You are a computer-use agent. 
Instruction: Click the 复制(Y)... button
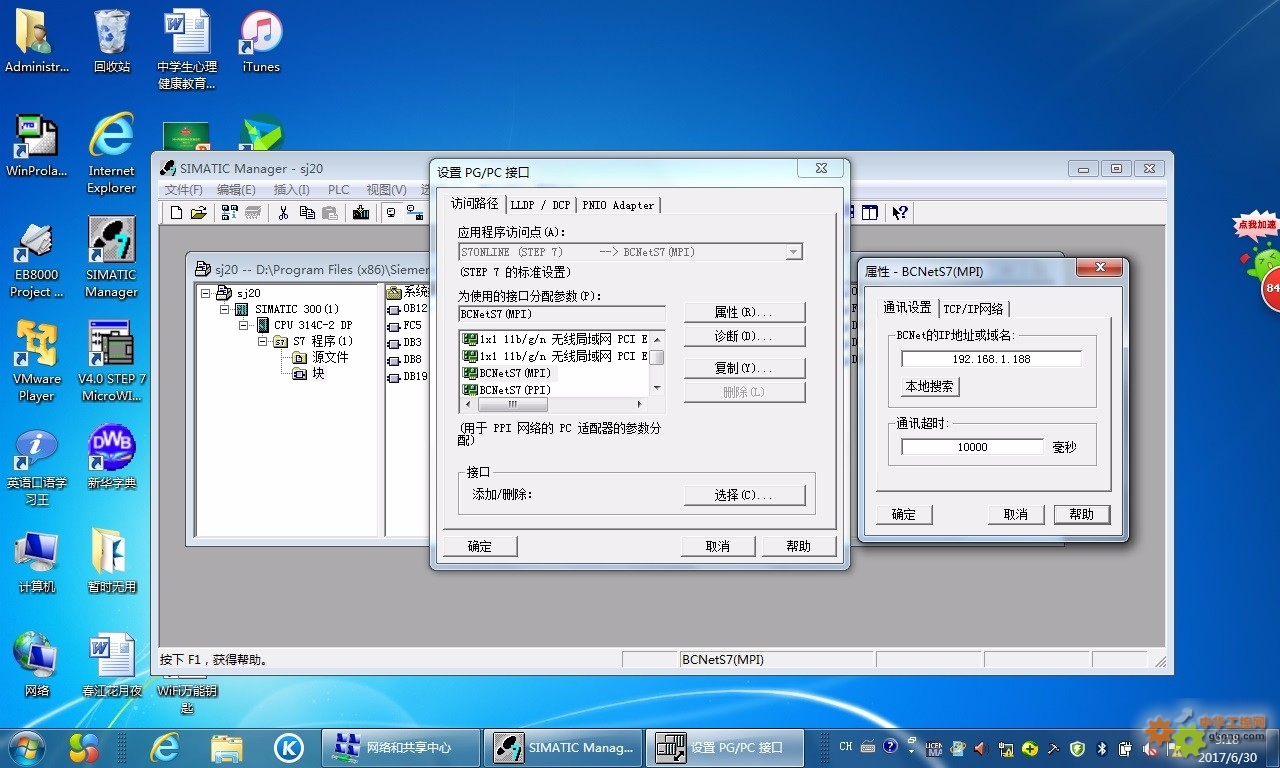click(x=744, y=368)
